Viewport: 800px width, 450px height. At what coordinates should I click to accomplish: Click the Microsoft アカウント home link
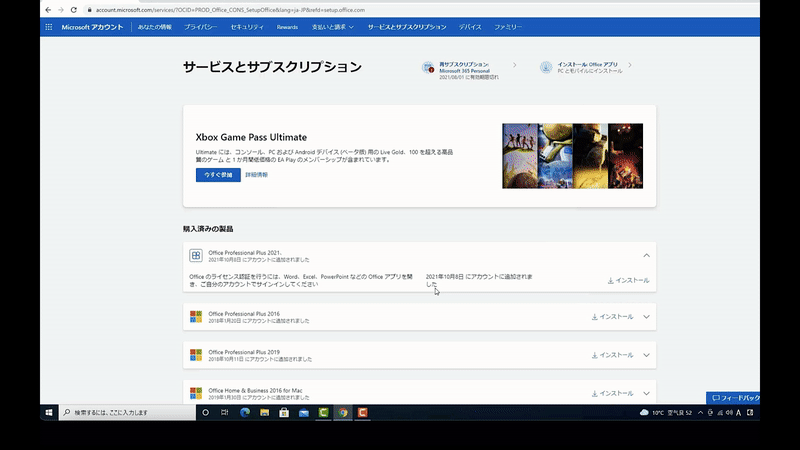pos(92,27)
